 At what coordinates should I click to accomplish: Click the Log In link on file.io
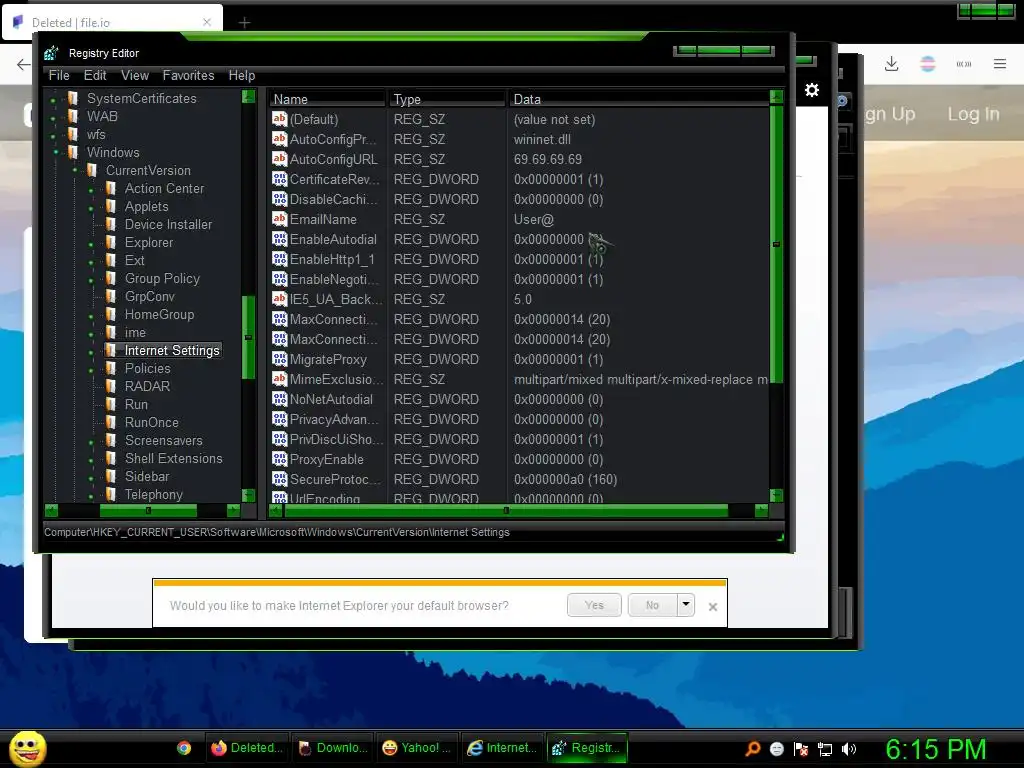click(x=973, y=114)
